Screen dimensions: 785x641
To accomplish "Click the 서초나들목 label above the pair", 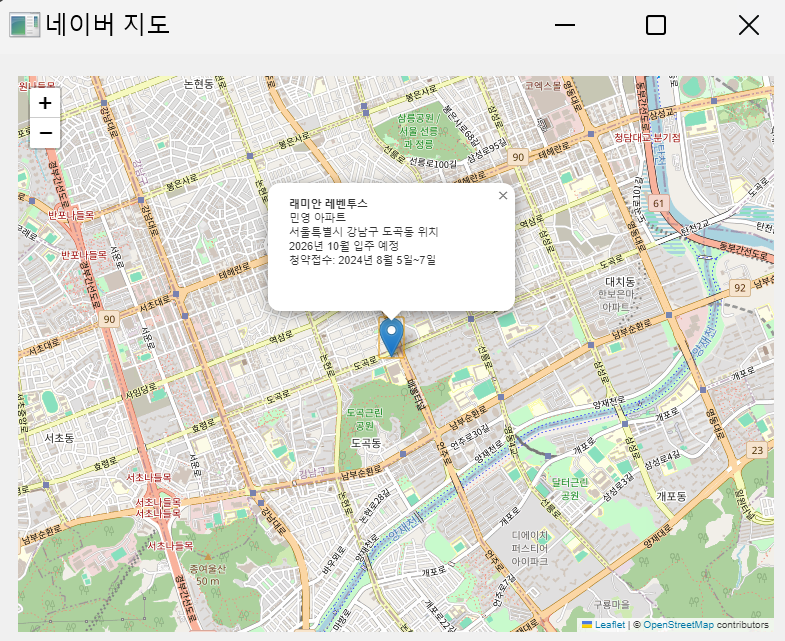I will coord(148,477).
